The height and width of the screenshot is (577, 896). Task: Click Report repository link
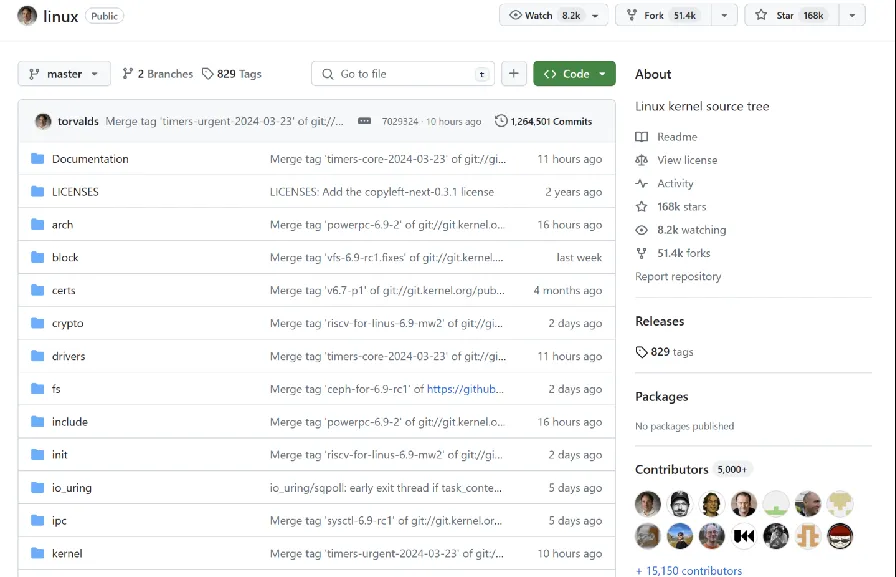[x=678, y=277]
